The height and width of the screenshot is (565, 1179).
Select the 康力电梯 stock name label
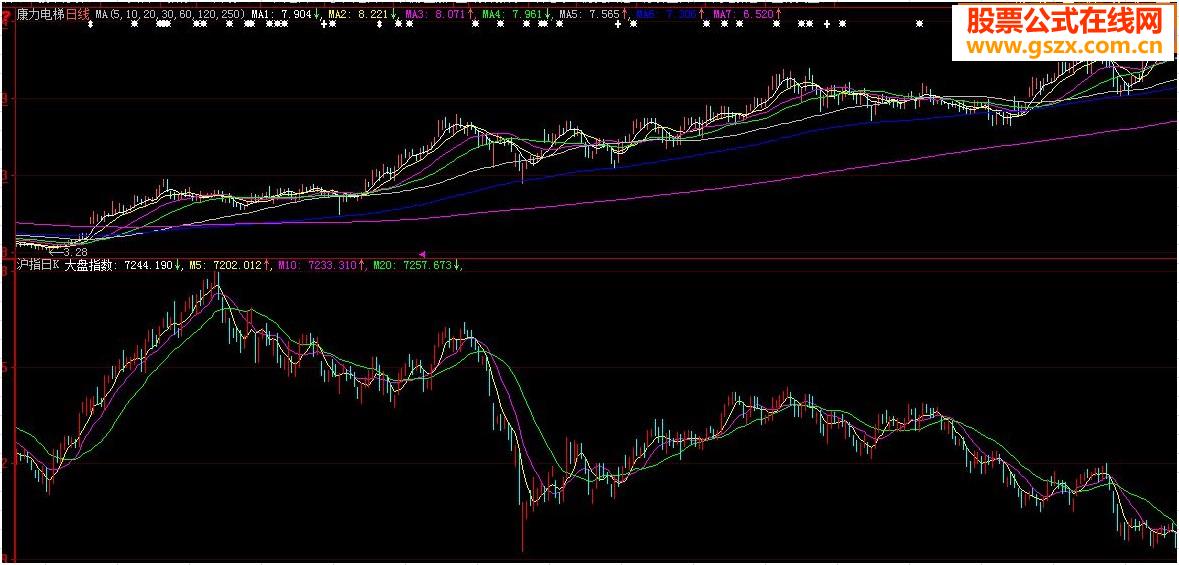point(40,14)
